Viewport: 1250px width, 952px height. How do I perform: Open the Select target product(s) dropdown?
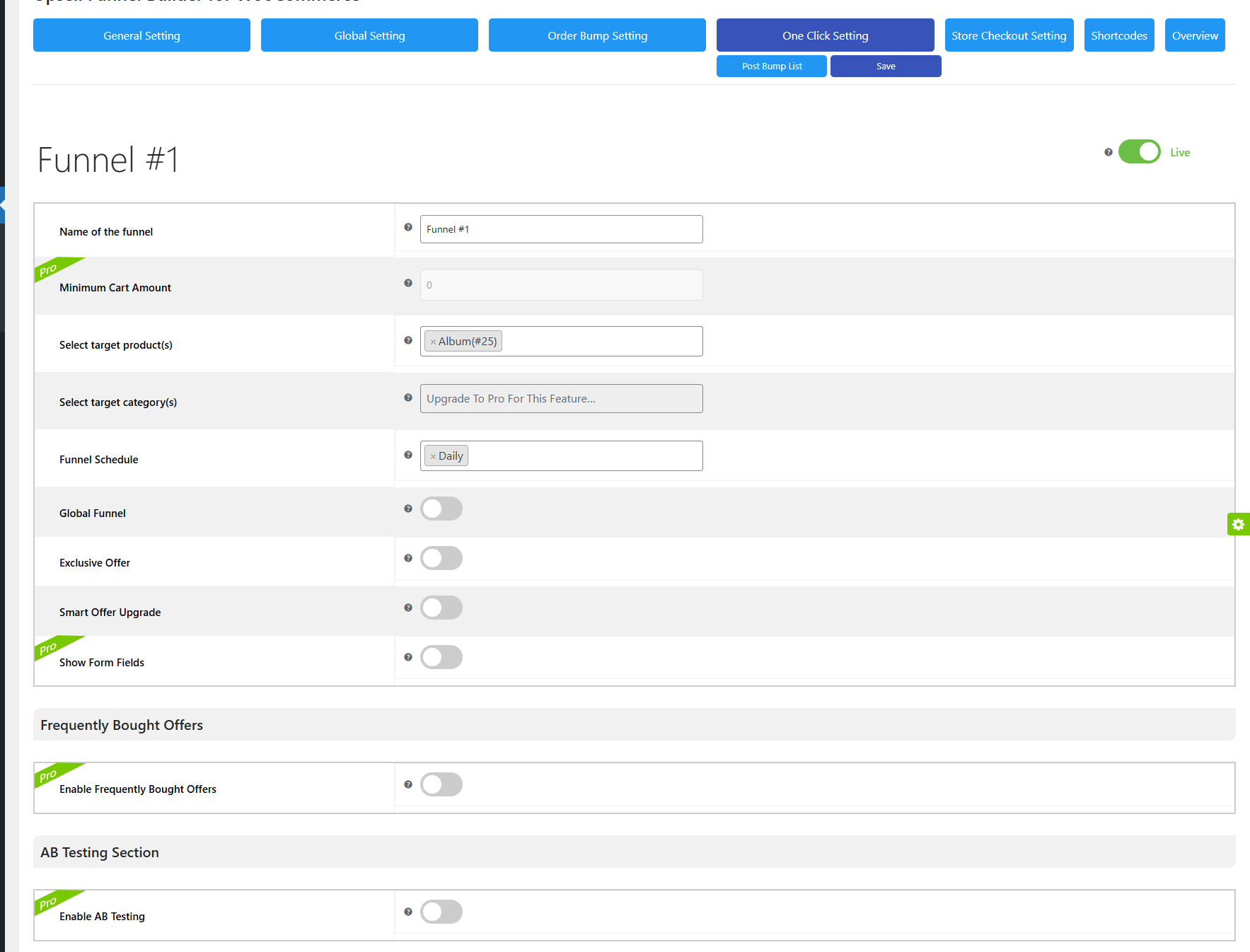[x=561, y=341]
